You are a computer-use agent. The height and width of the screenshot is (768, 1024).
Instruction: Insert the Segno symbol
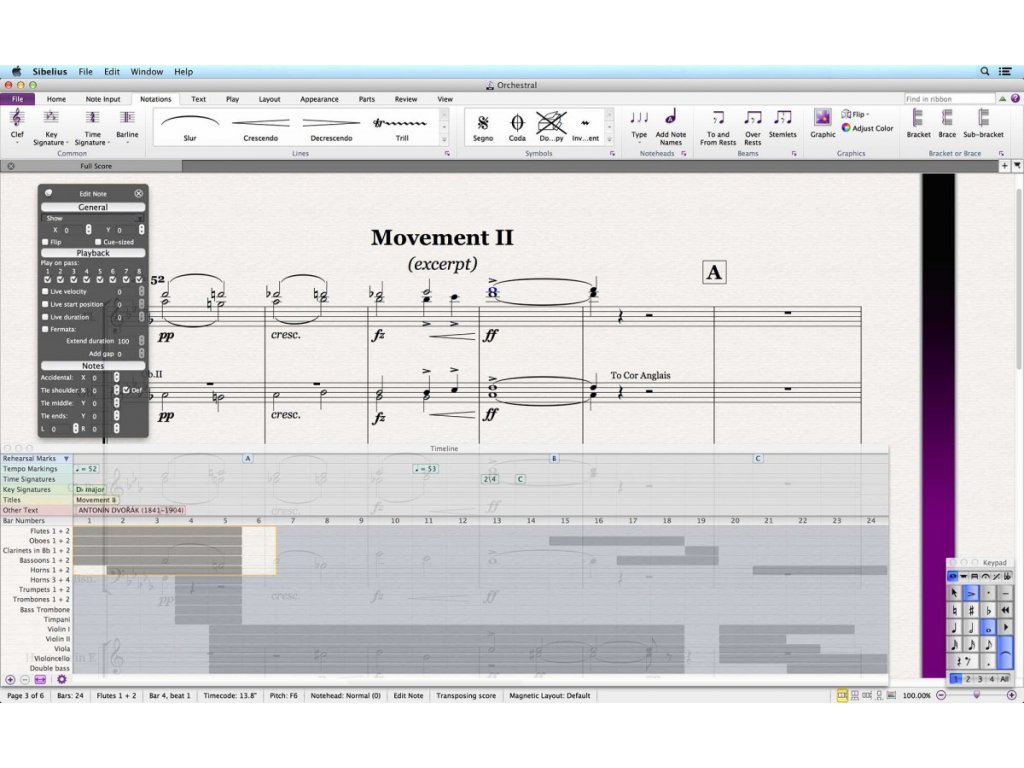pos(483,127)
